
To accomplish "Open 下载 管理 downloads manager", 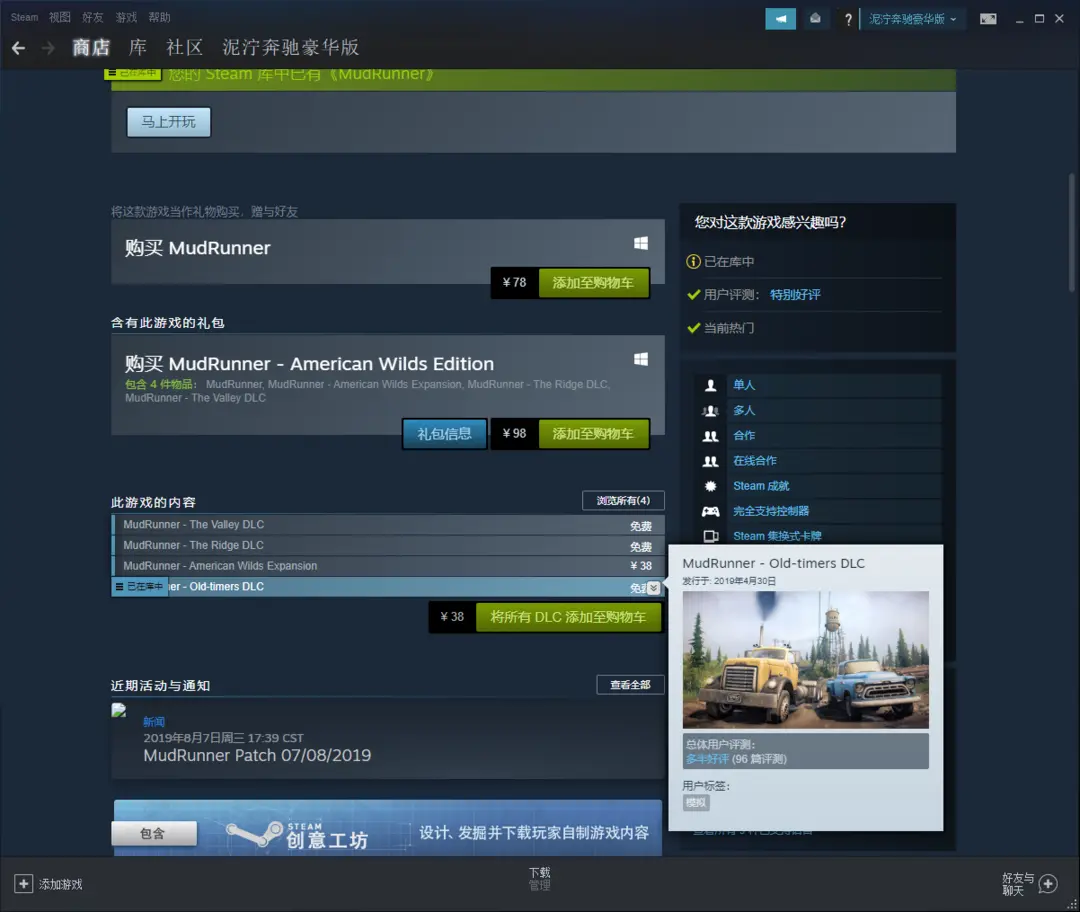I will [539, 879].
